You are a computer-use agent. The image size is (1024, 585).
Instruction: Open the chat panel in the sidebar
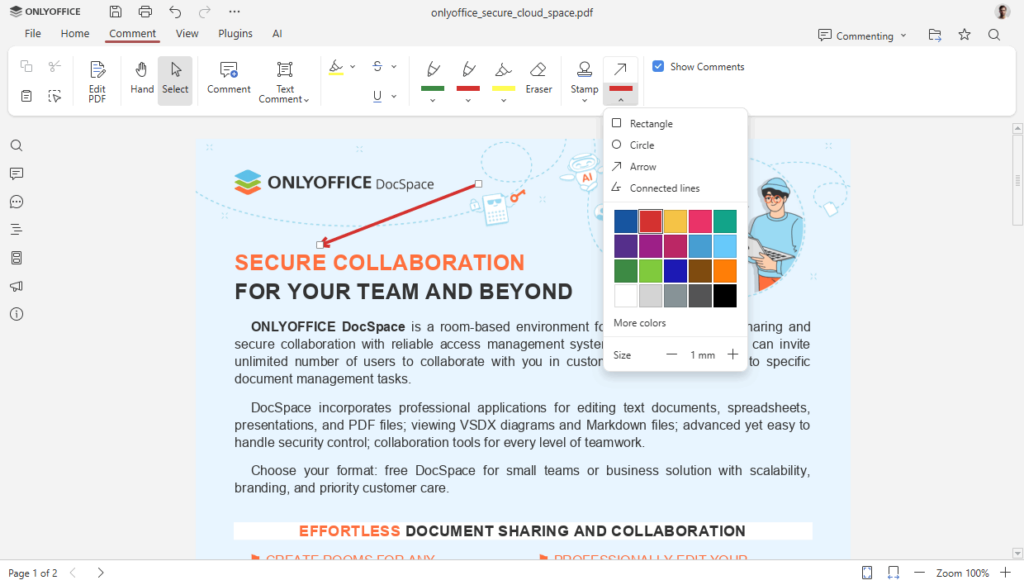point(16,202)
